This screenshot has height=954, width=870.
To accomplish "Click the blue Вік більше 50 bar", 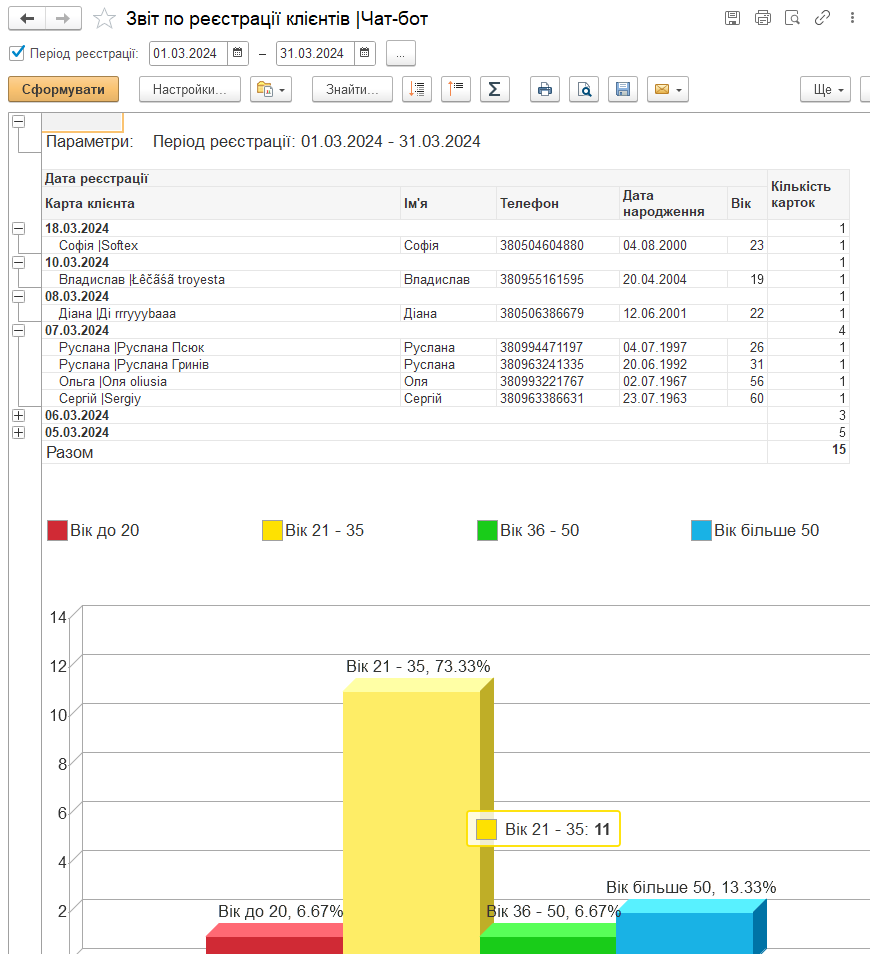I will point(684,933).
